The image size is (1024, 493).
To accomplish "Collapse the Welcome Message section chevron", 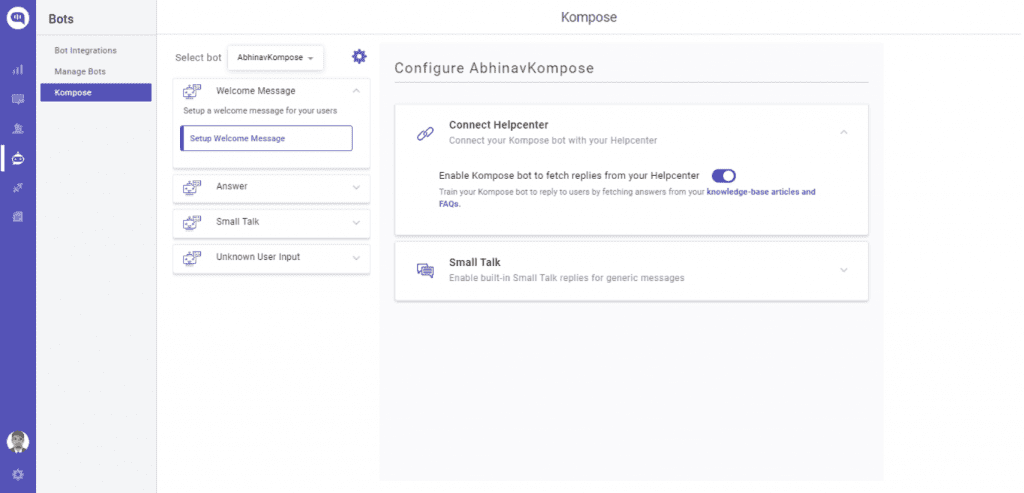I will click(356, 91).
